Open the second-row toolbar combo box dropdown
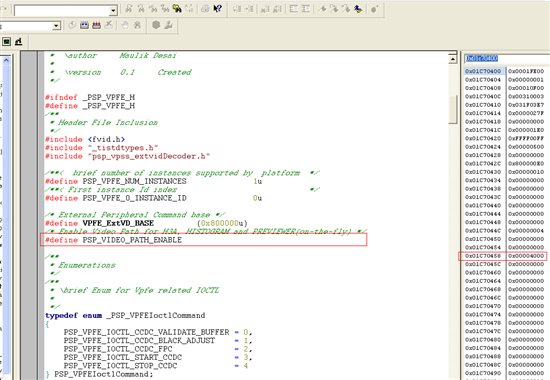 (x=56, y=26)
